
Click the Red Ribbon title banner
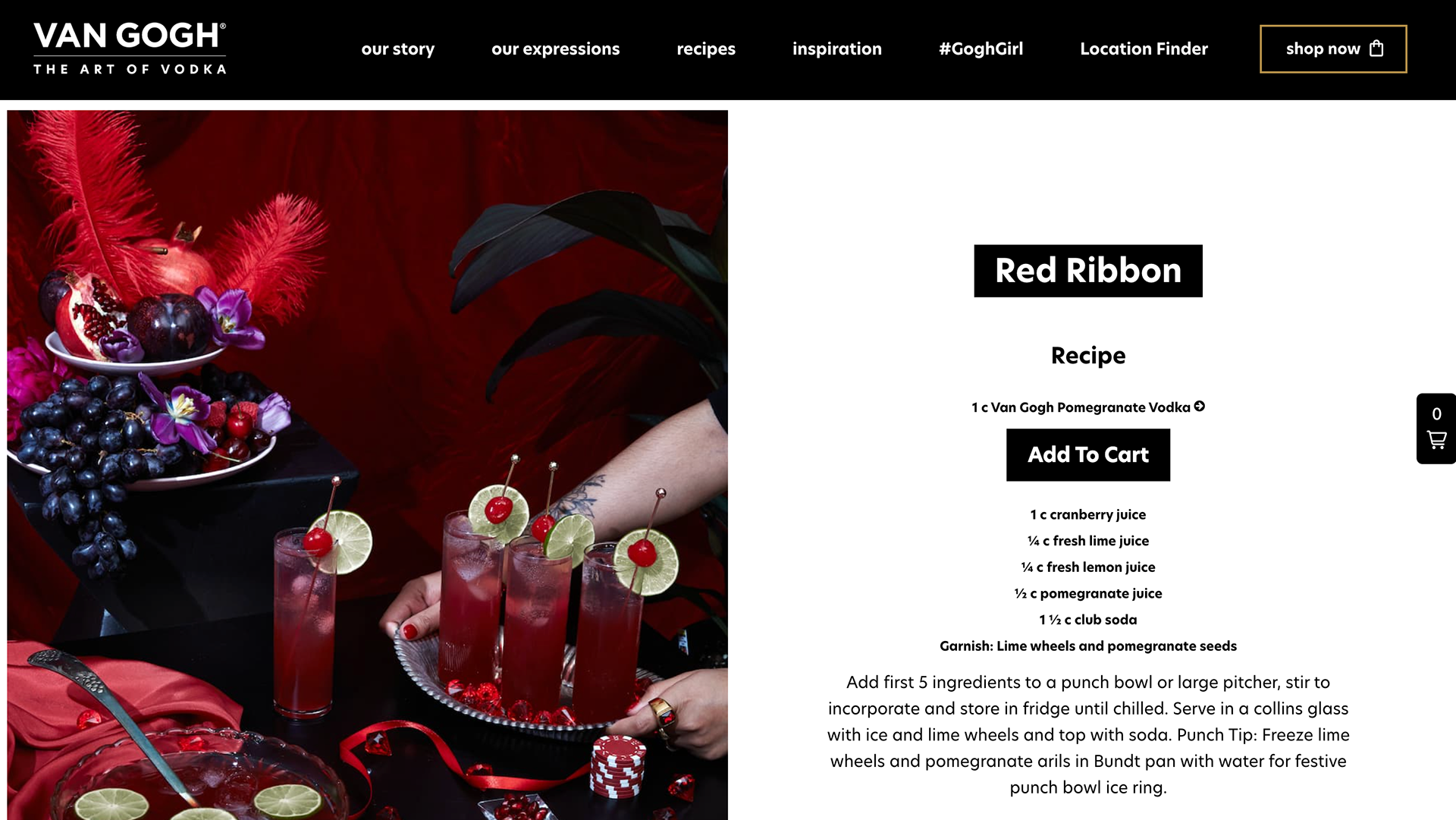(1088, 271)
